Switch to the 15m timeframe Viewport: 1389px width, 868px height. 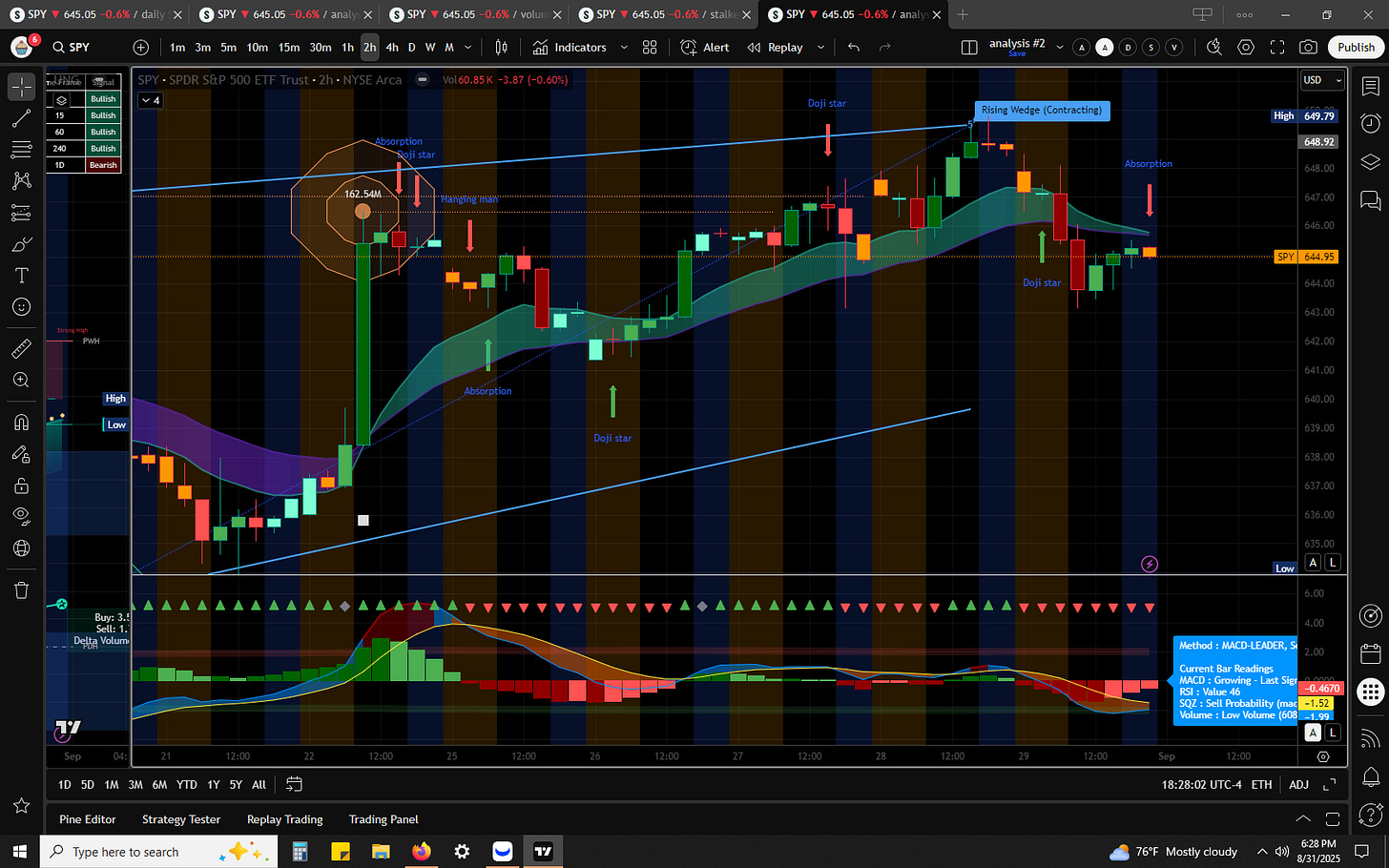(x=289, y=47)
